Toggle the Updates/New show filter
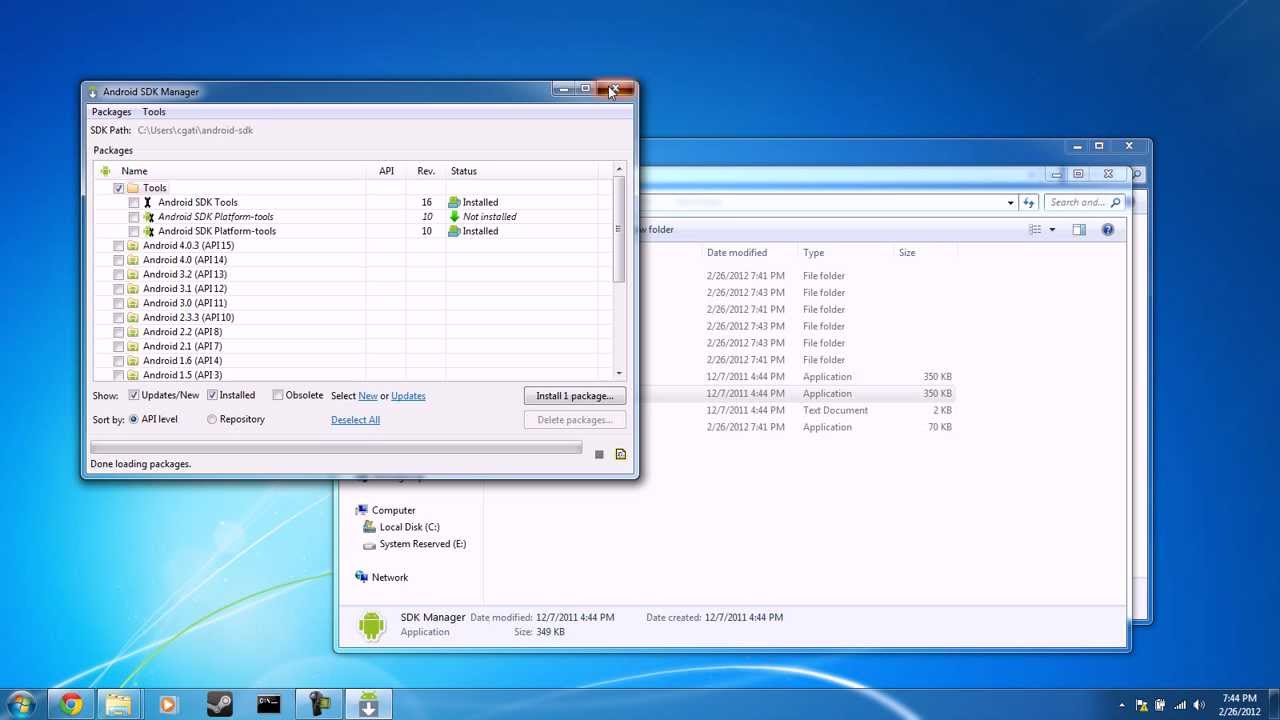Image resolution: width=1280 pixels, height=720 pixels. pos(133,396)
